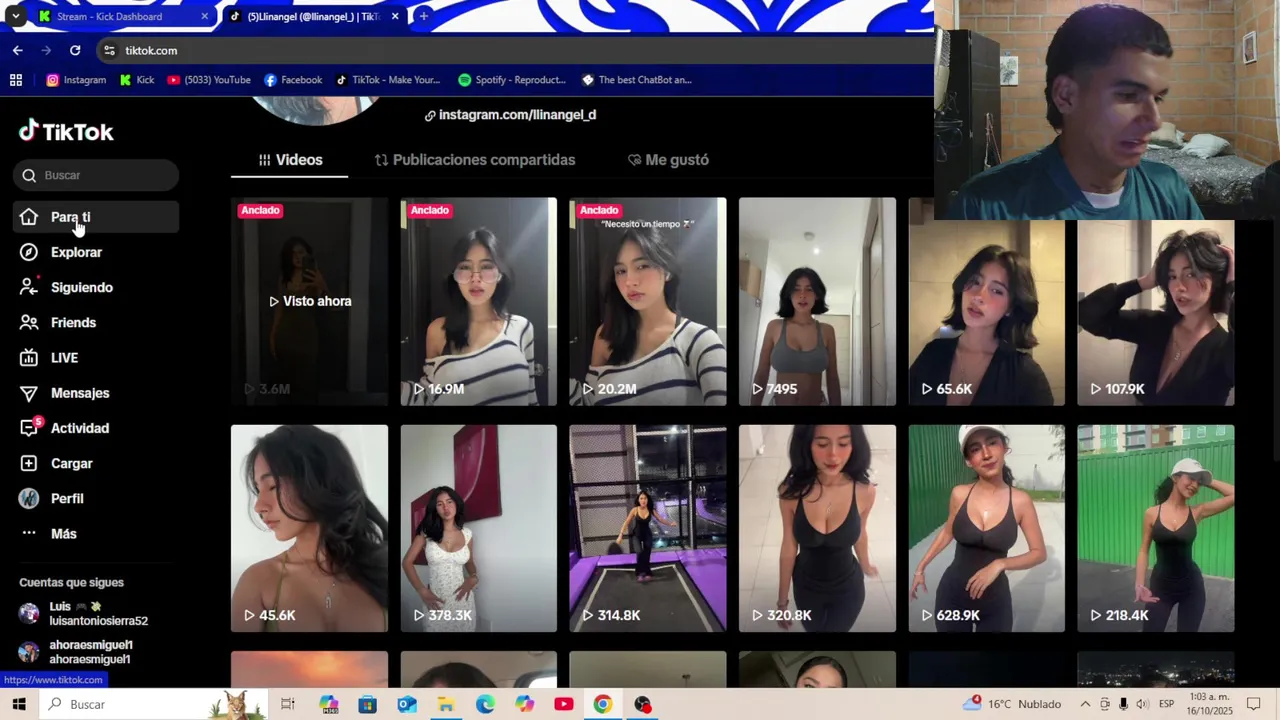Viewport: 1280px width, 720px height.
Task: Open the taskbar clock and calendar
Action: coord(1209,704)
